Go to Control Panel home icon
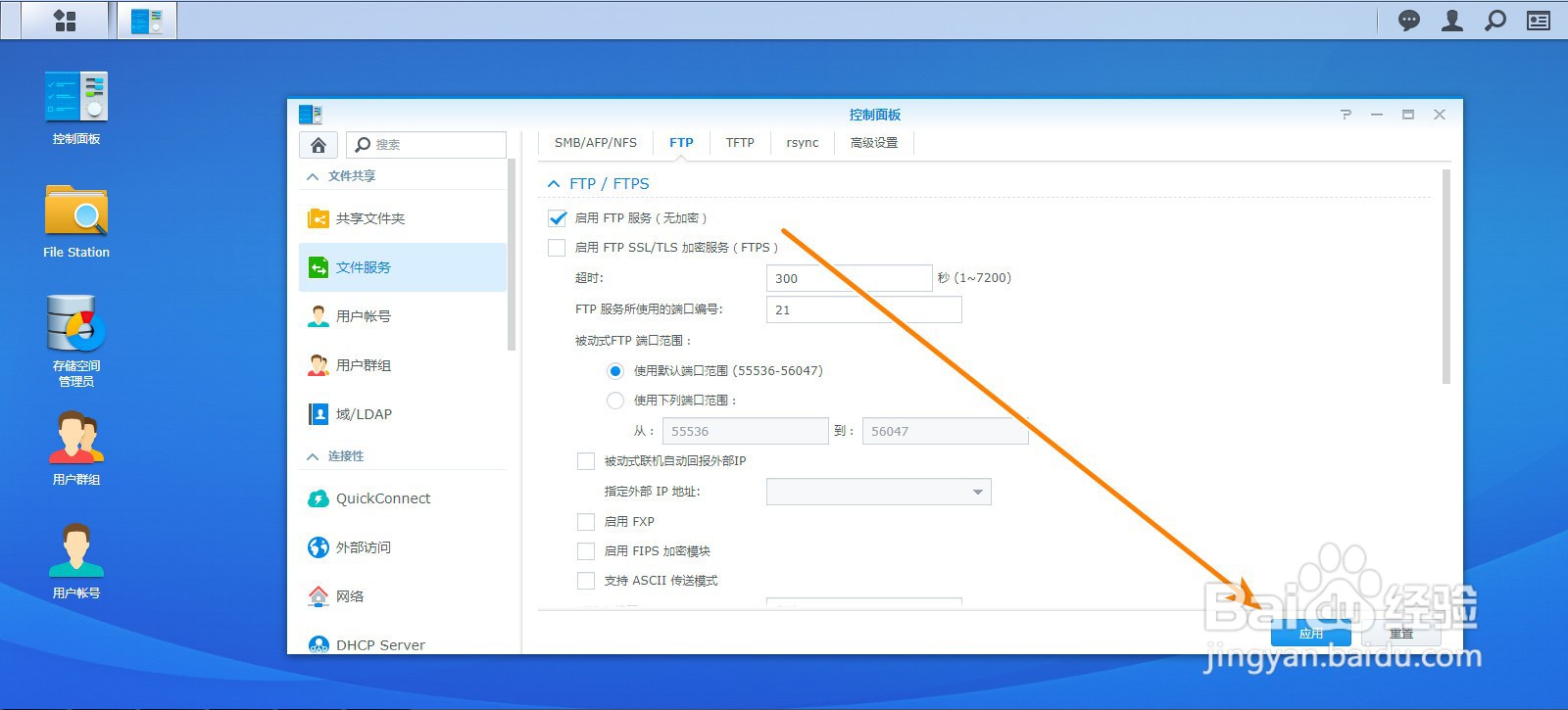The image size is (1568, 710). pyautogui.click(x=318, y=145)
